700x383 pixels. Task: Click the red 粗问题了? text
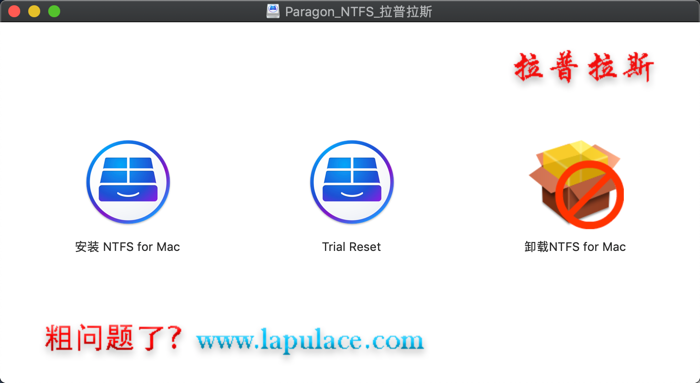(x=114, y=338)
